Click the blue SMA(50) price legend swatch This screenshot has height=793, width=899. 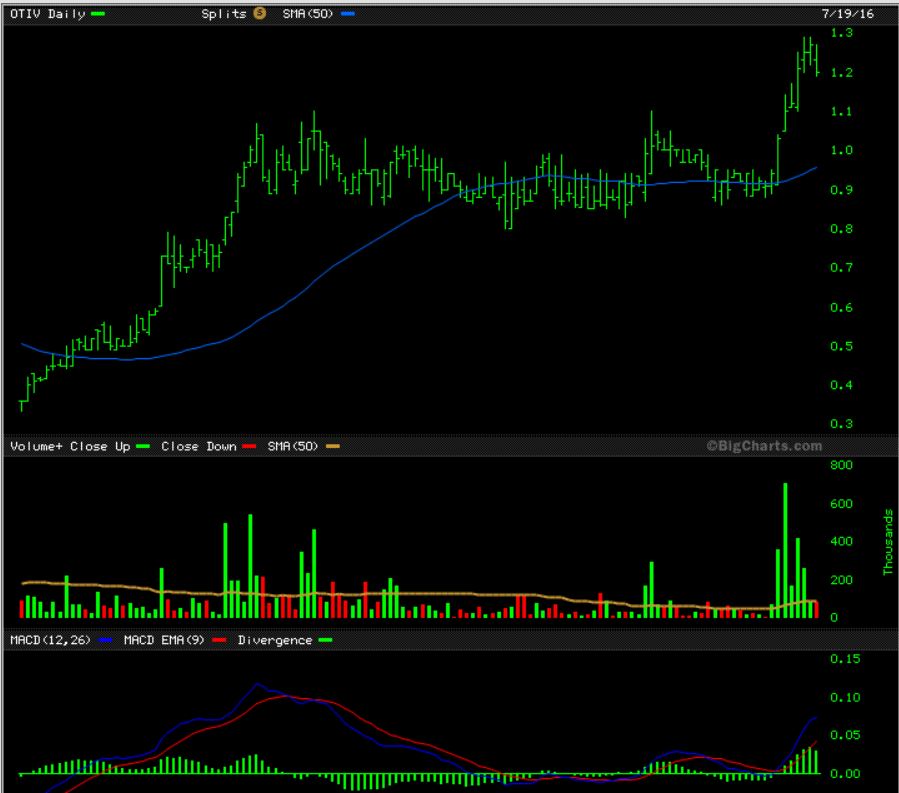tap(347, 14)
